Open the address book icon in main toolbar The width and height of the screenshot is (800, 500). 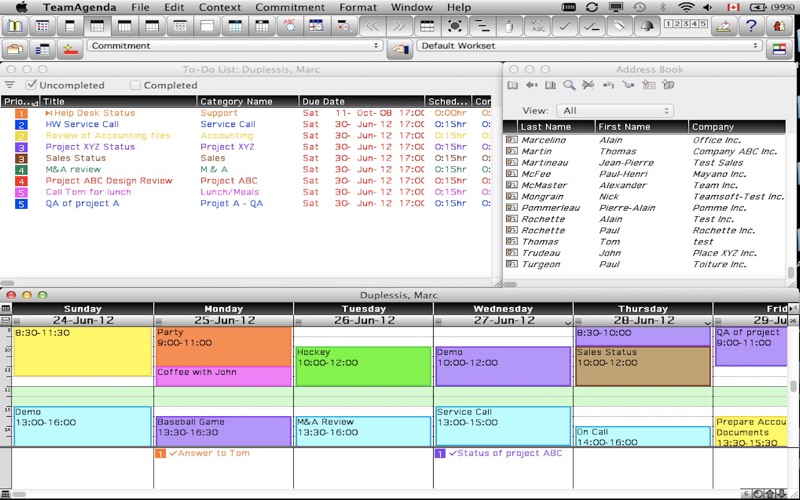(15, 26)
